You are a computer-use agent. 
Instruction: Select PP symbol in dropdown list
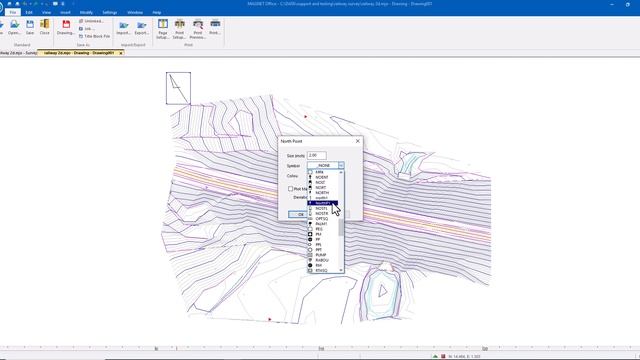(x=323, y=240)
